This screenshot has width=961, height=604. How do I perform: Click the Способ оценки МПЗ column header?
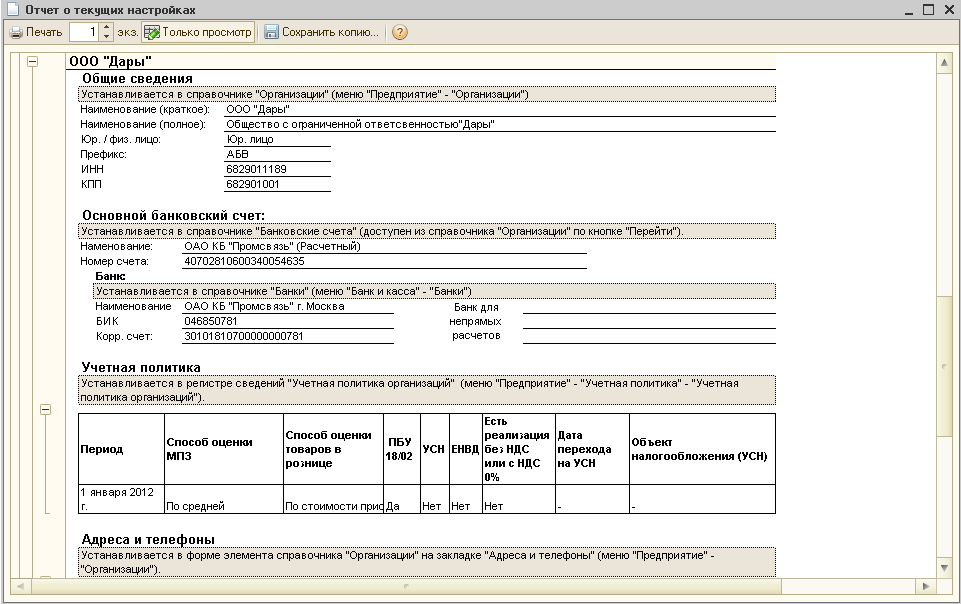pyautogui.click(x=224, y=449)
